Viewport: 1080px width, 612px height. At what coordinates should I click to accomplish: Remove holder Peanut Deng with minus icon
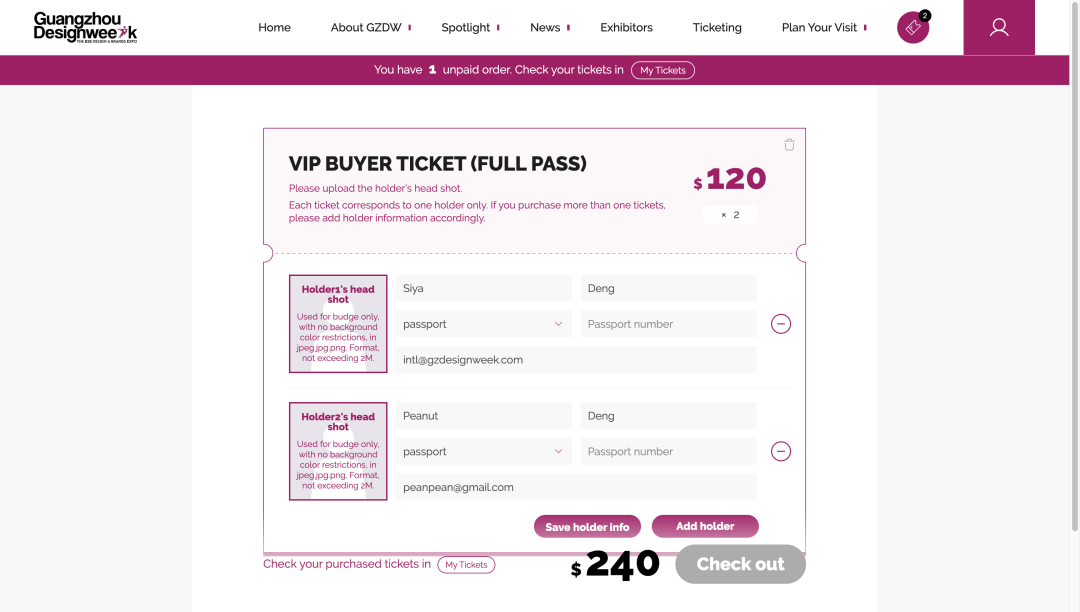coord(781,451)
